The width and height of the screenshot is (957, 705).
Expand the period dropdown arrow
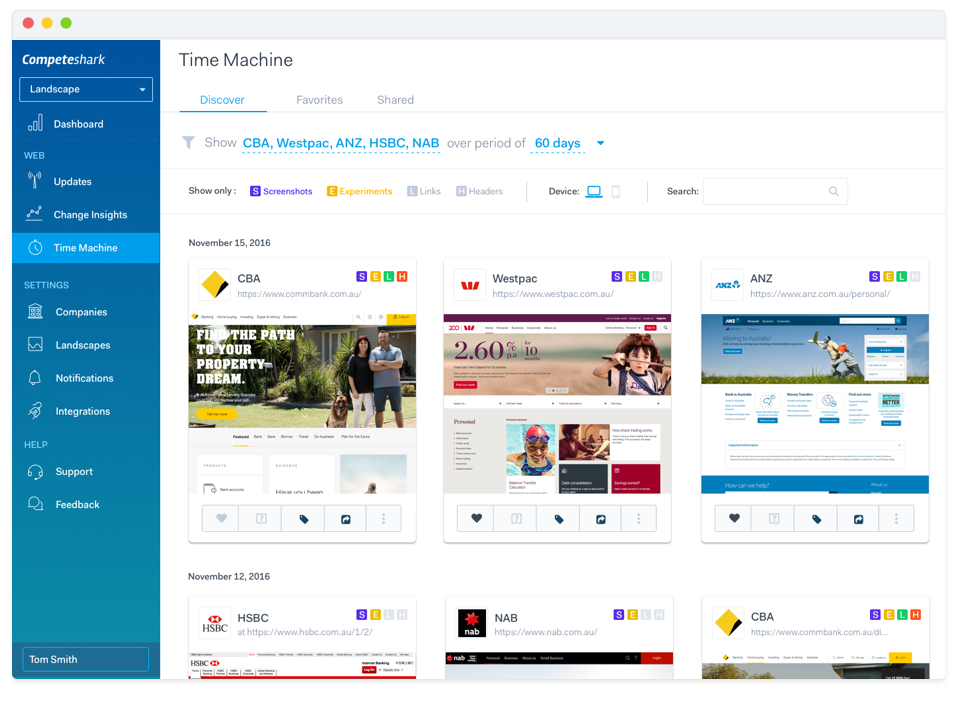pos(601,143)
